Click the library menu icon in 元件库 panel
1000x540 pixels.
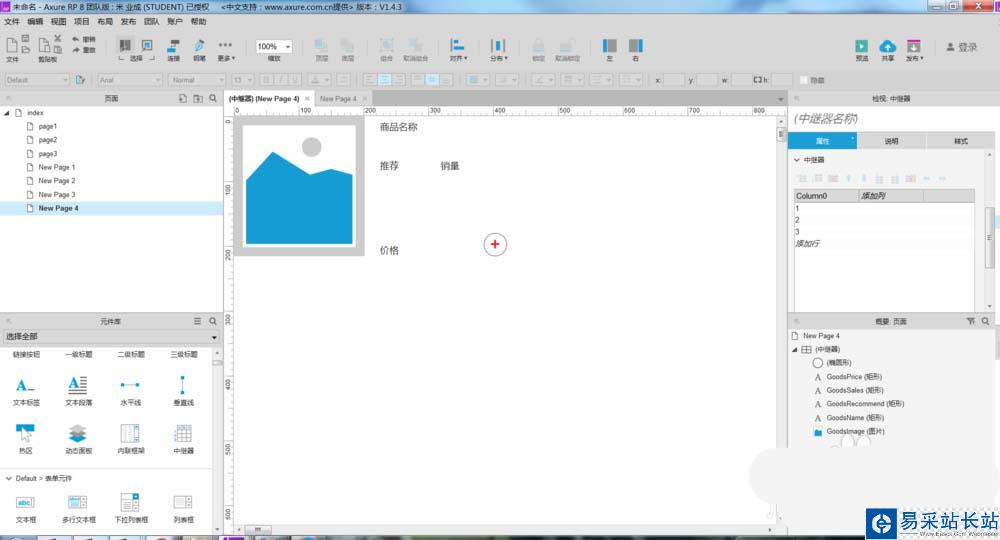[198, 321]
